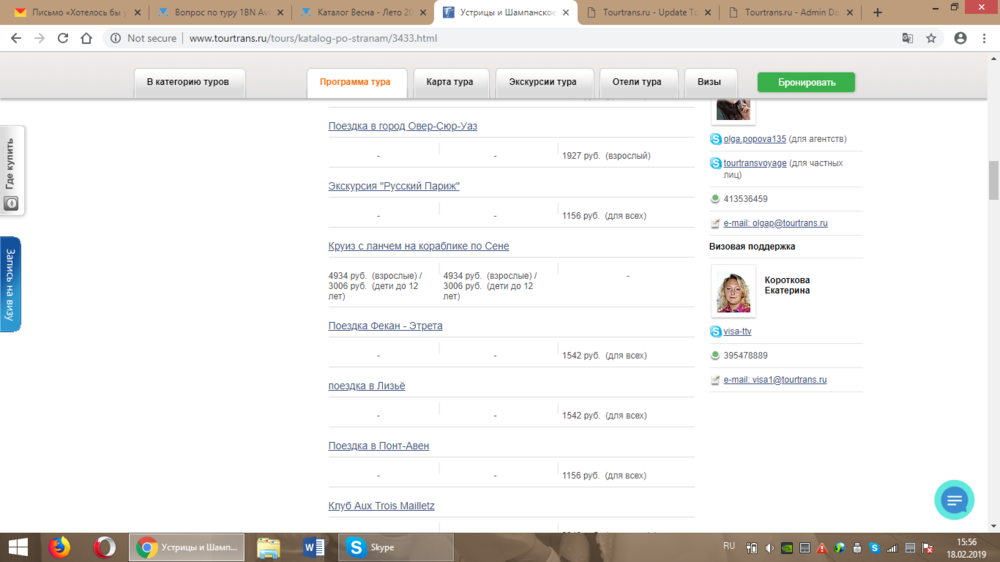1000x562 pixels.
Task: Switch to Карта тура tab
Action: point(451,82)
